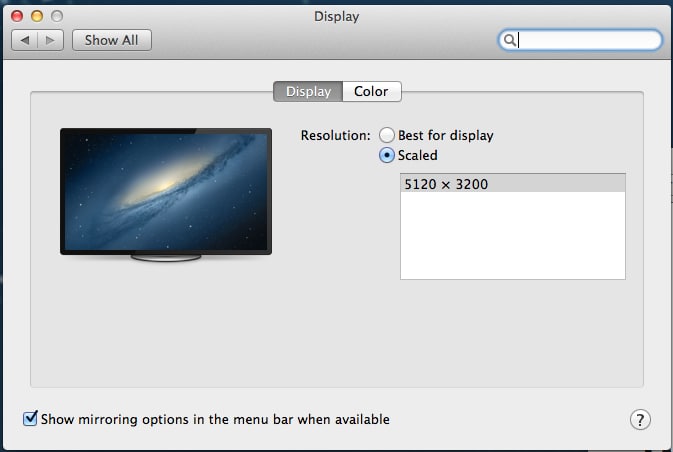Focus the search field in the toolbar
673x452 pixels.
tap(580, 40)
